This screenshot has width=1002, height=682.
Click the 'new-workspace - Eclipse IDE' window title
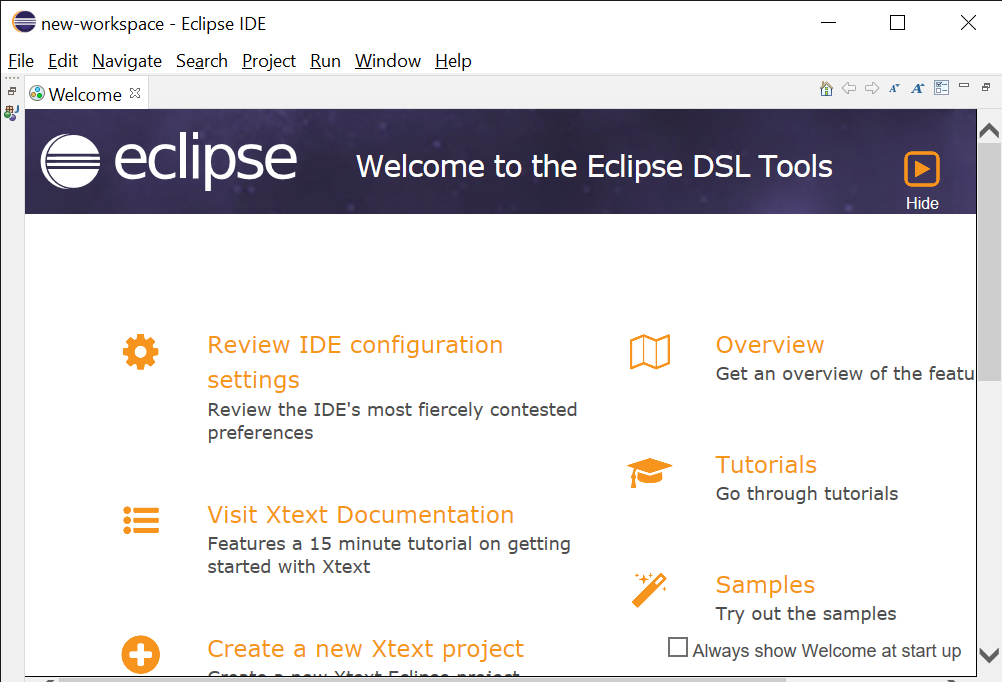153,24
